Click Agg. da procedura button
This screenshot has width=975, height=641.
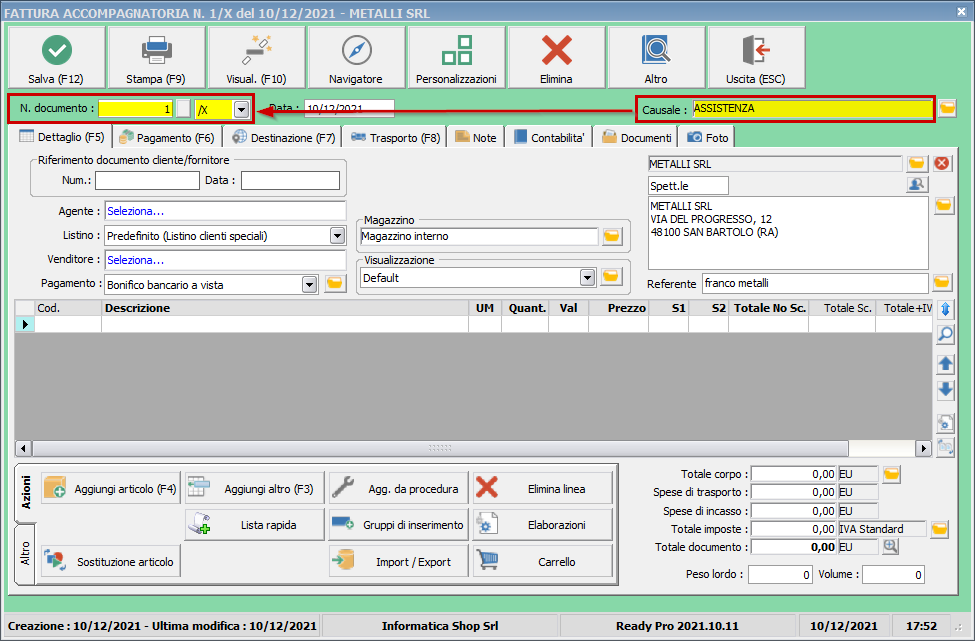pyautogui.click(x=399, y=489)
